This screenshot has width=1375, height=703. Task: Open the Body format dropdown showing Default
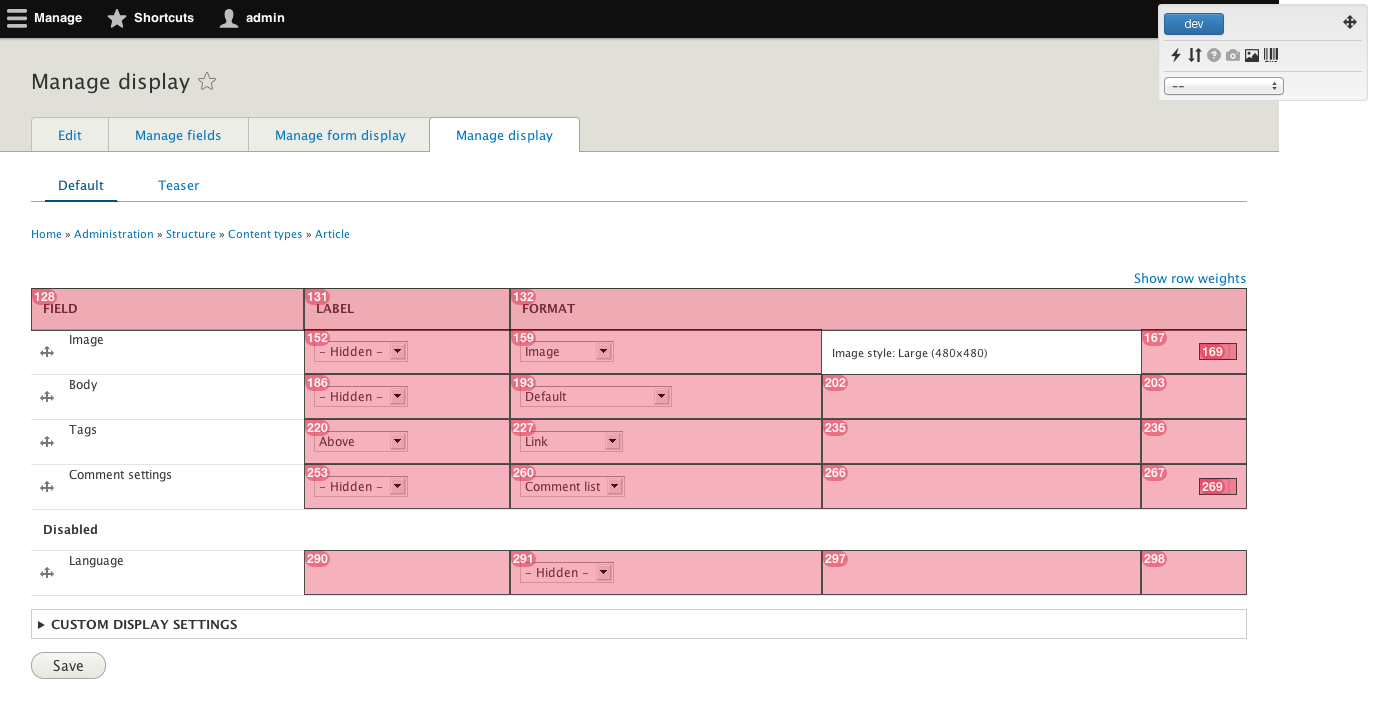[596, 397]
